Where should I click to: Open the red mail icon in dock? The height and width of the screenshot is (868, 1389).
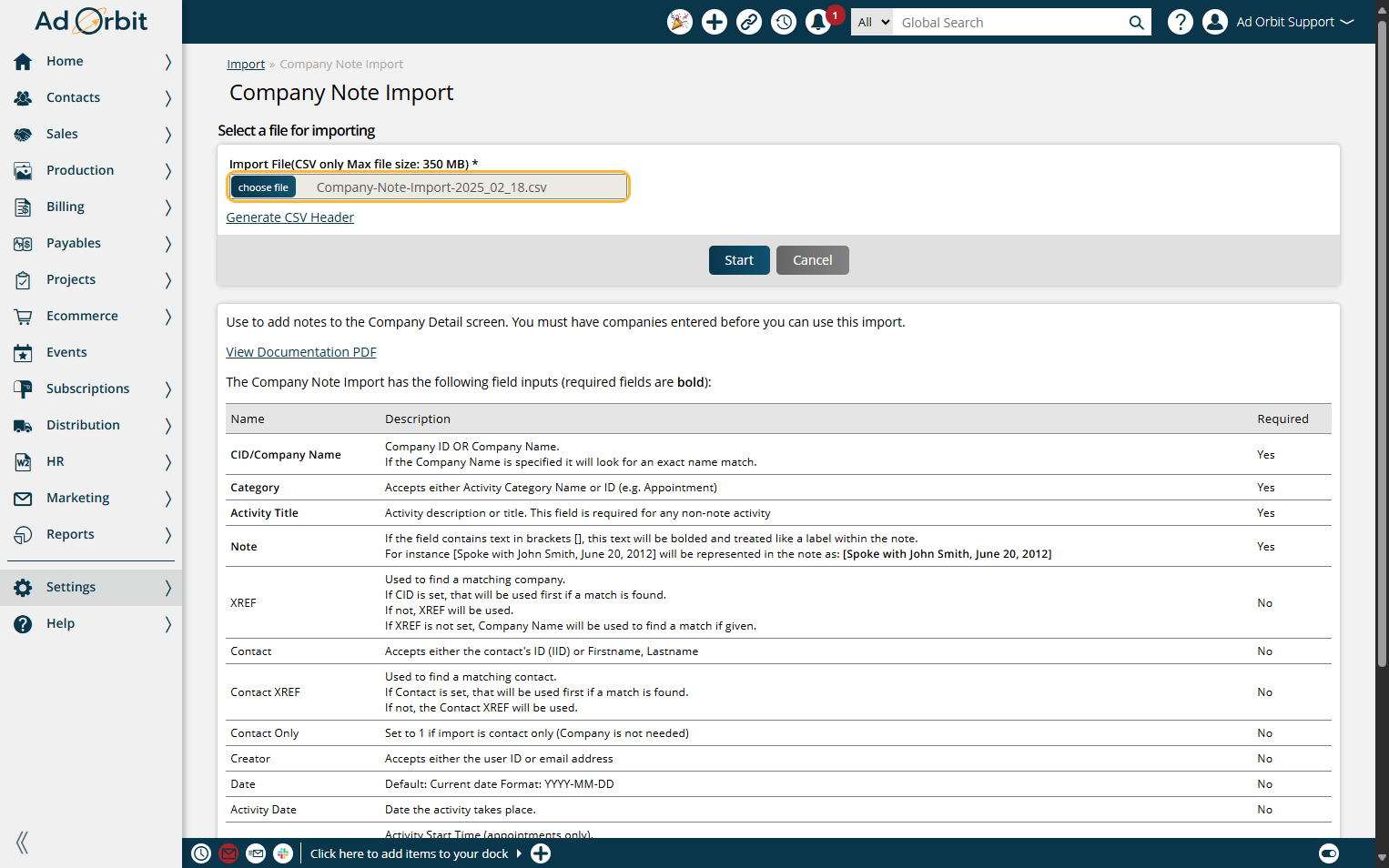click(x=228, y=853)
